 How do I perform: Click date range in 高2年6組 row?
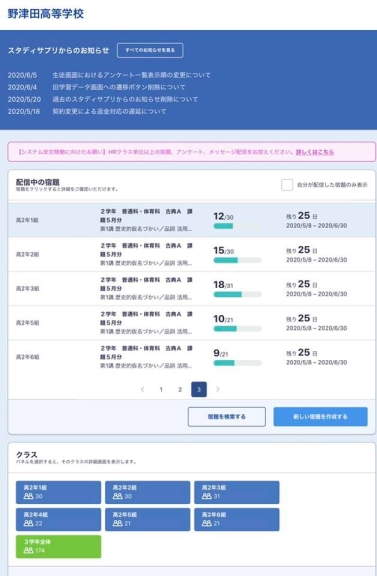click(x=316, y=362)
